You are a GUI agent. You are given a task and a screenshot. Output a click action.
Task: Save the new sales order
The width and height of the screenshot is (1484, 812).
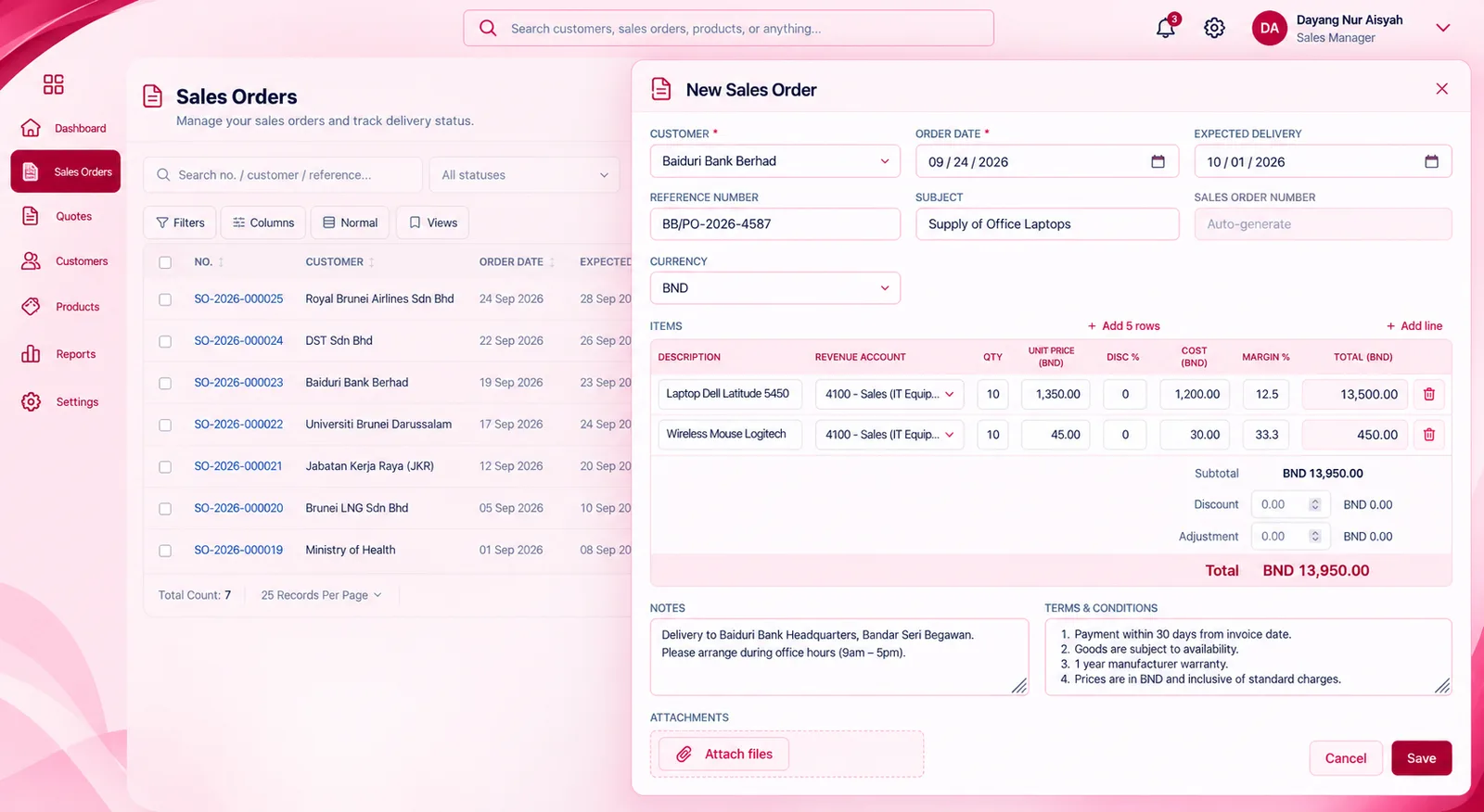tap(1421, 758)
